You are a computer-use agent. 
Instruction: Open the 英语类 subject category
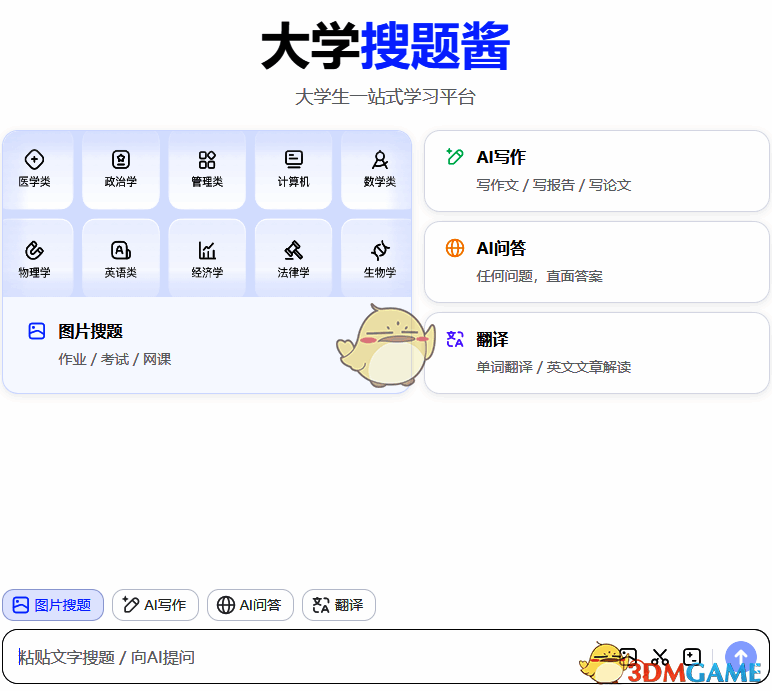click(121, 259)
